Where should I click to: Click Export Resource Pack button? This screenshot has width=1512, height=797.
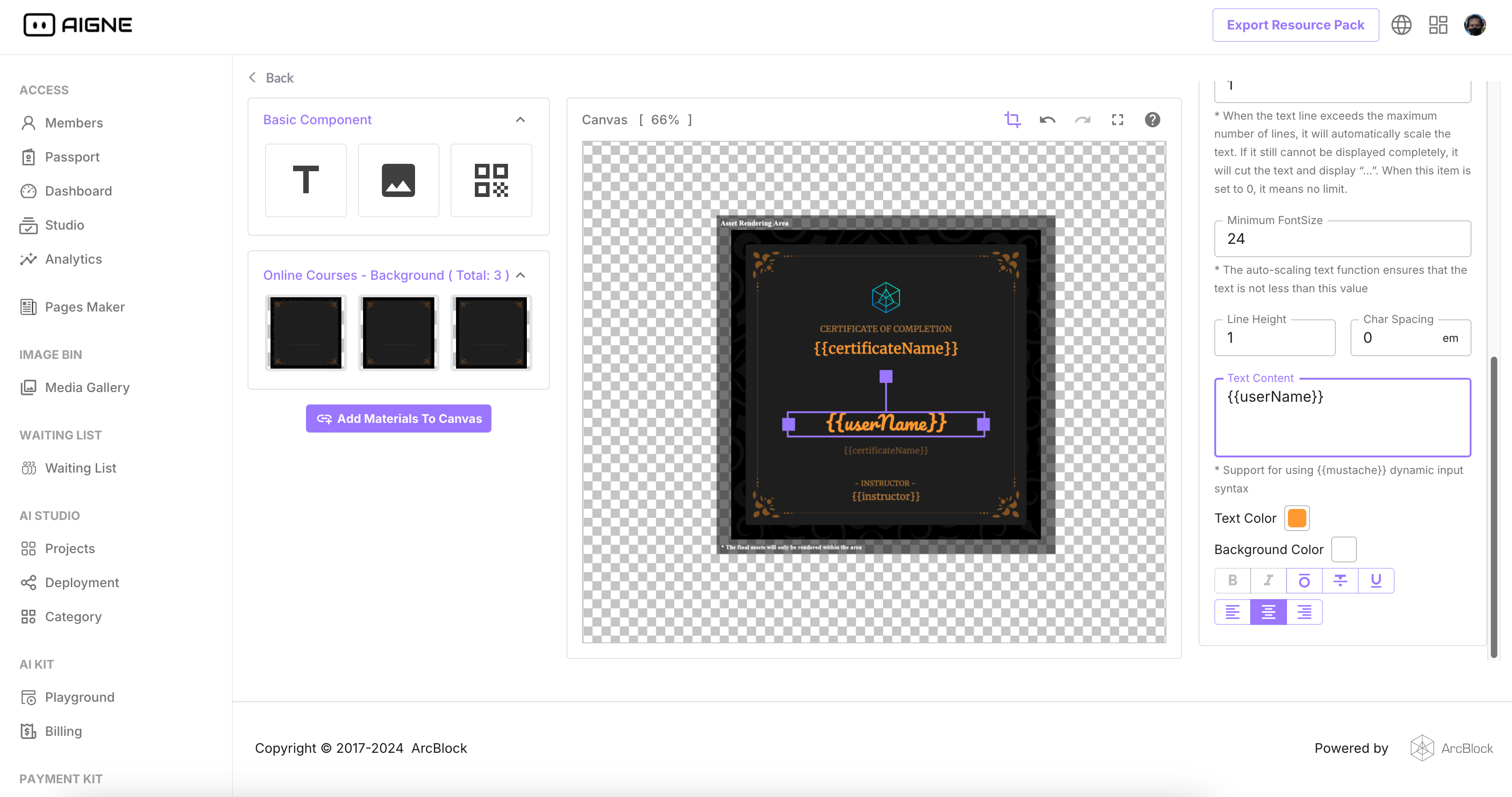[1295, 25]
